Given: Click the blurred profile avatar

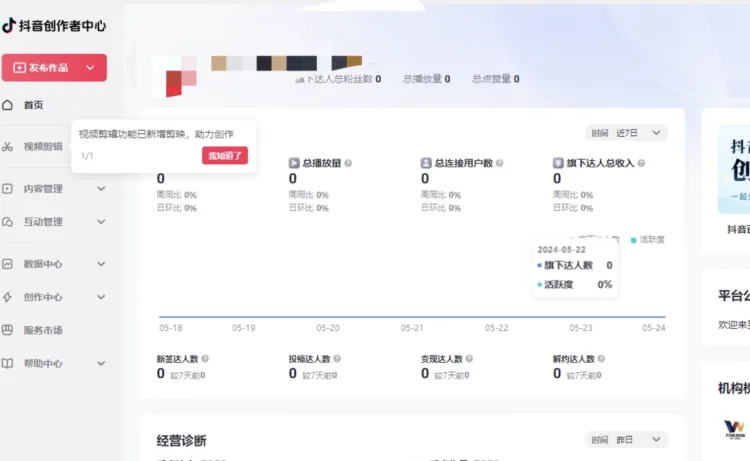Looking at the screenshot, I should pos(174,77).
